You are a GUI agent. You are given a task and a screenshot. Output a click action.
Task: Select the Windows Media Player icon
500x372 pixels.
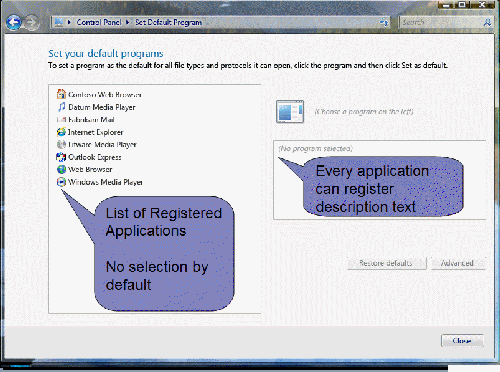[x=61, y=182]
